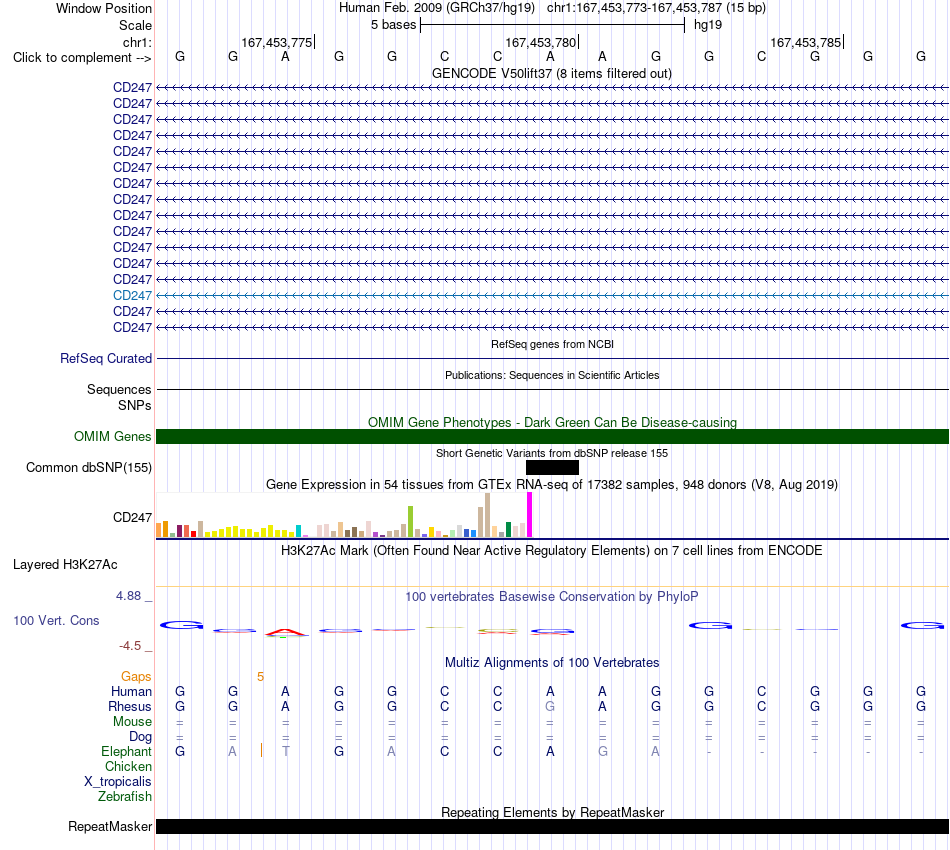Click the 100 Vert. Cons label
Viewport: 950px width, 850px height.
[56, 620]
